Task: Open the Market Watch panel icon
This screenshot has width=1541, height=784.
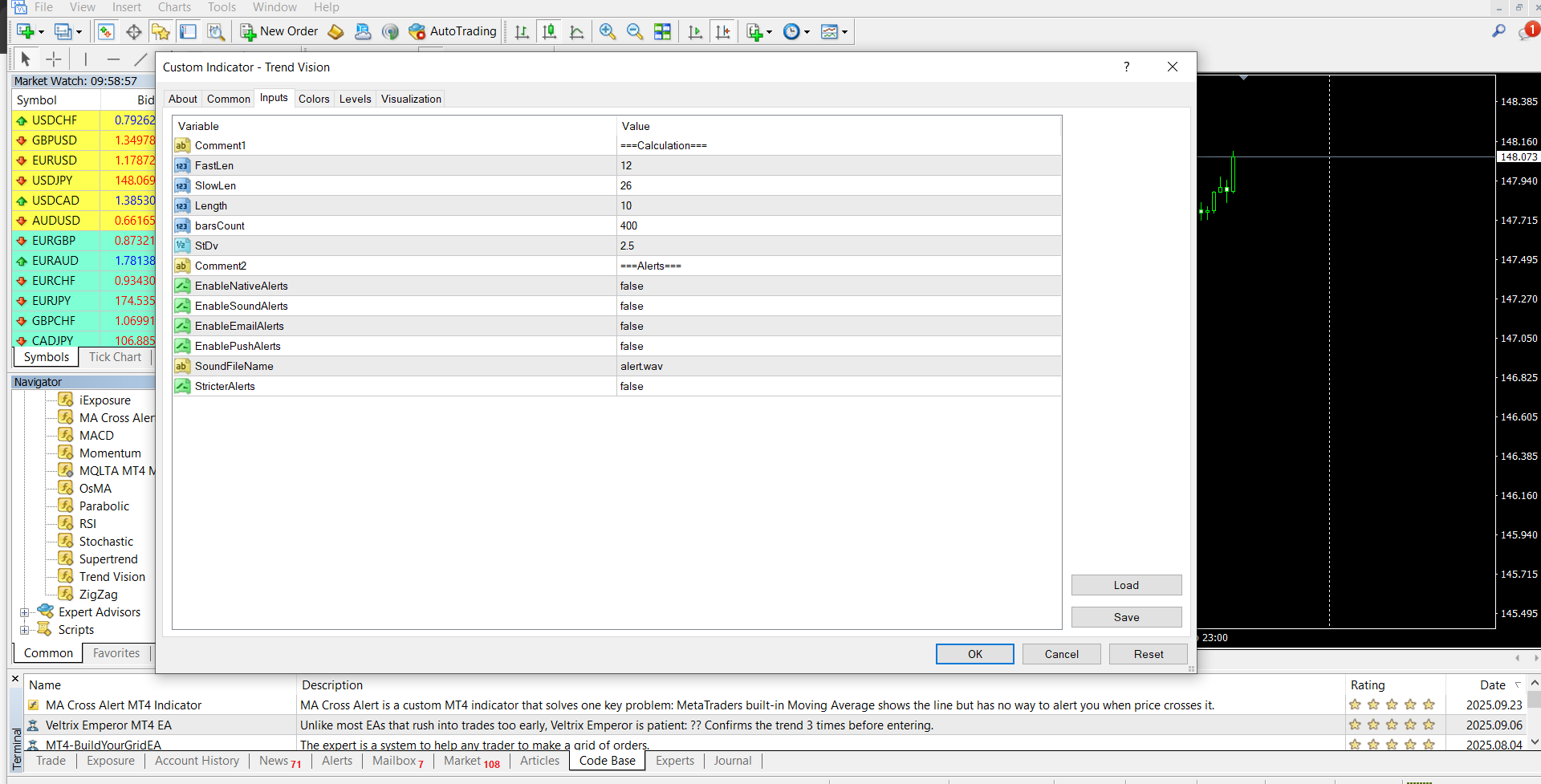Action: click(106, 32)
